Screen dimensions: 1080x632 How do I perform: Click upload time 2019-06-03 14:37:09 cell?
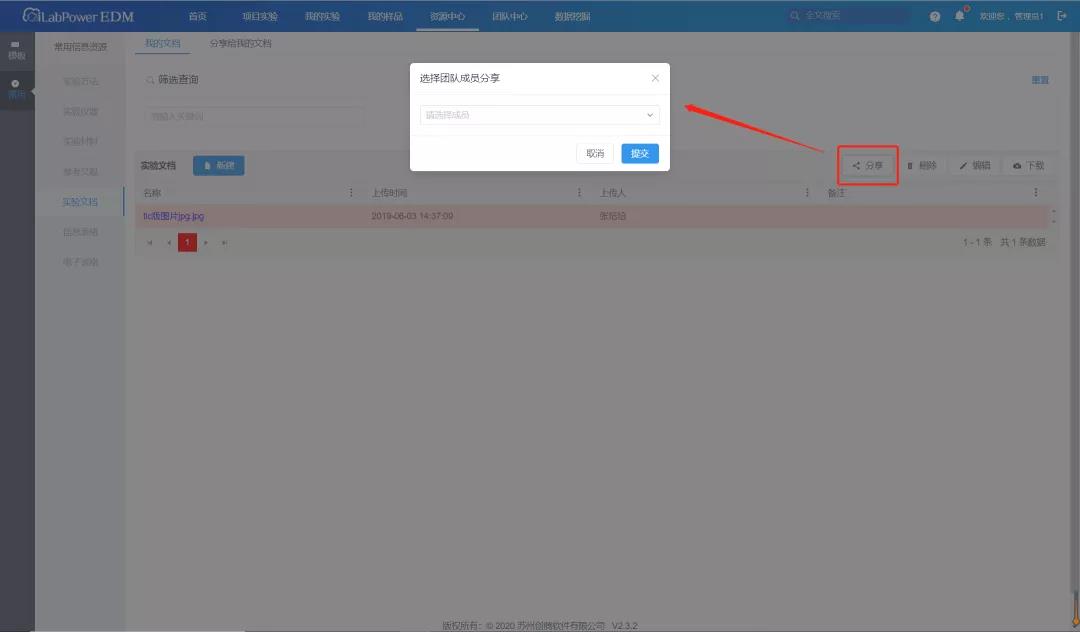click(412, 216)
